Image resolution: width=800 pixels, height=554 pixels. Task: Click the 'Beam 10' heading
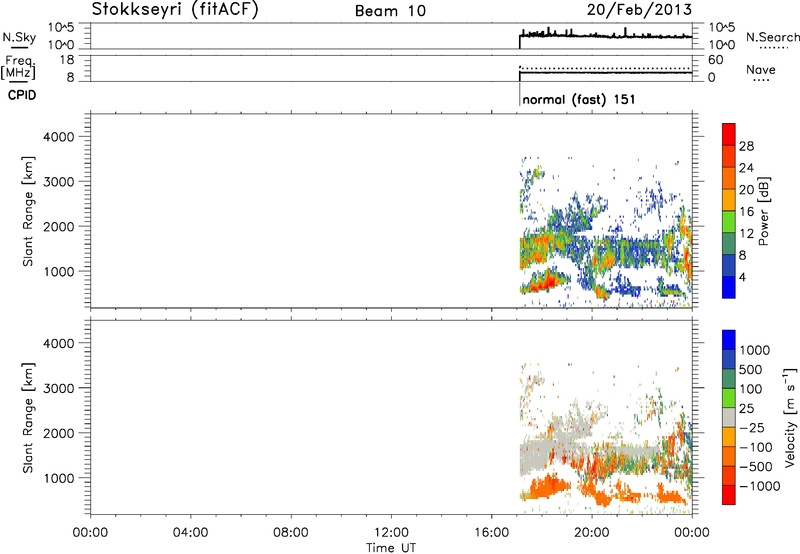390,11
